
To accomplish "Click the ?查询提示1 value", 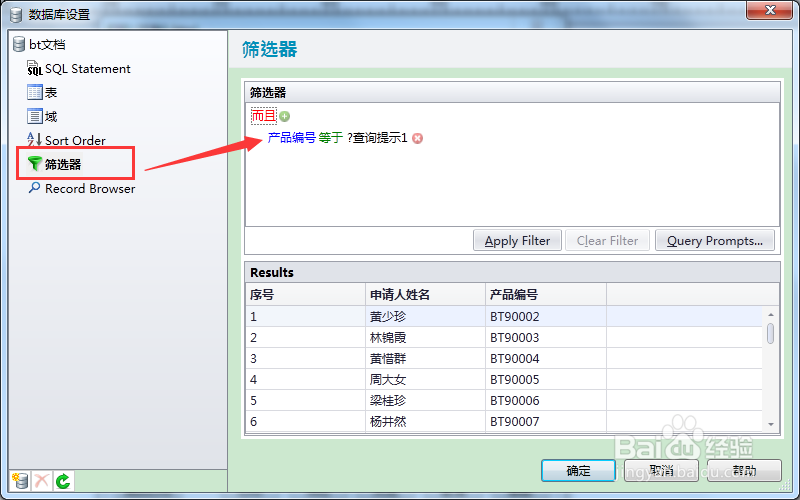I will coord(377,138).
